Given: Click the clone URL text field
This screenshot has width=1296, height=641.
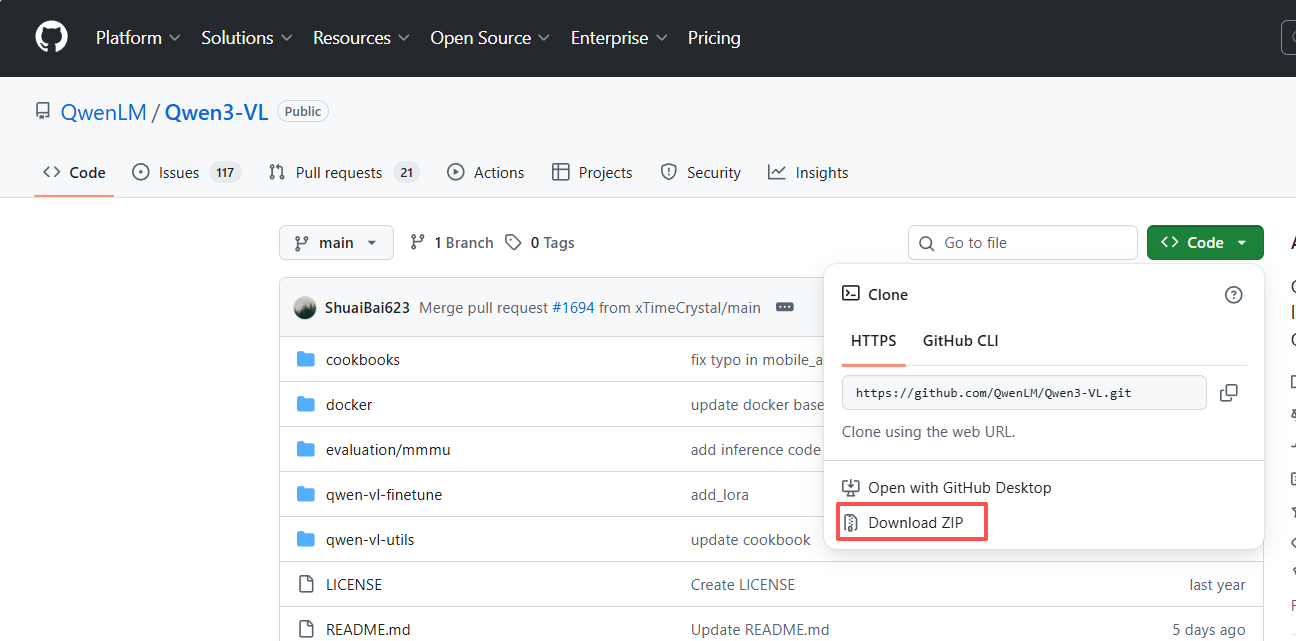Looking at the screenshot, I should 1024,393.
